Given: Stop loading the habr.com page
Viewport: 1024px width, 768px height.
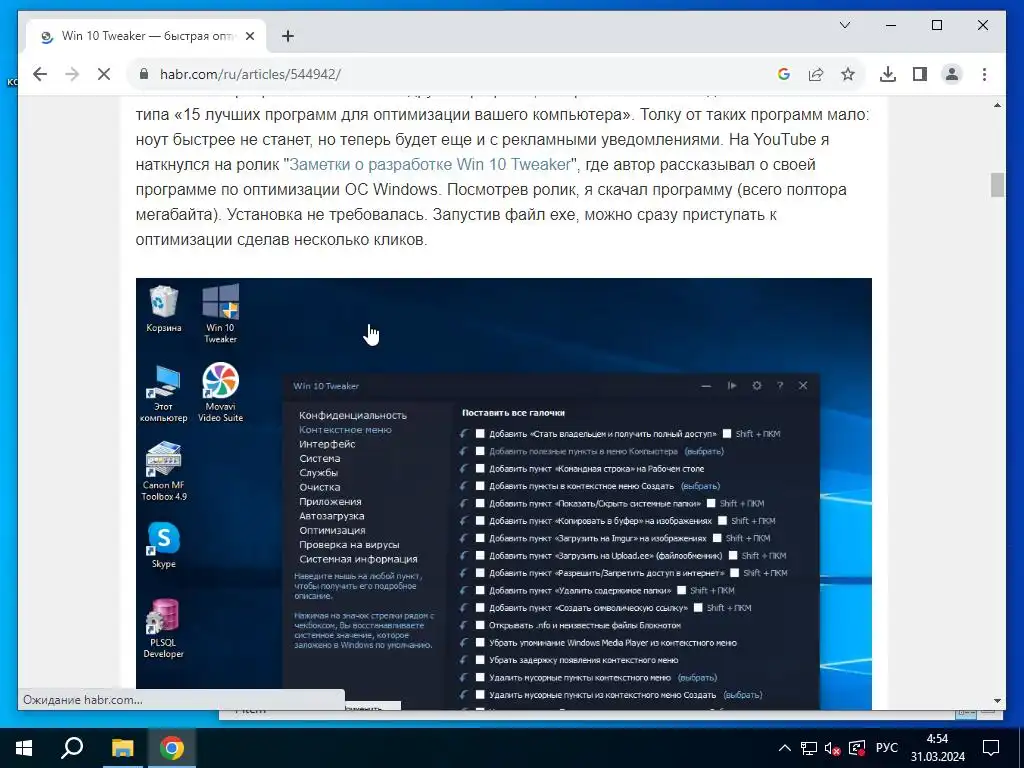Looking at the screenshot, I should pyautogui.click(x=104, y=74).
